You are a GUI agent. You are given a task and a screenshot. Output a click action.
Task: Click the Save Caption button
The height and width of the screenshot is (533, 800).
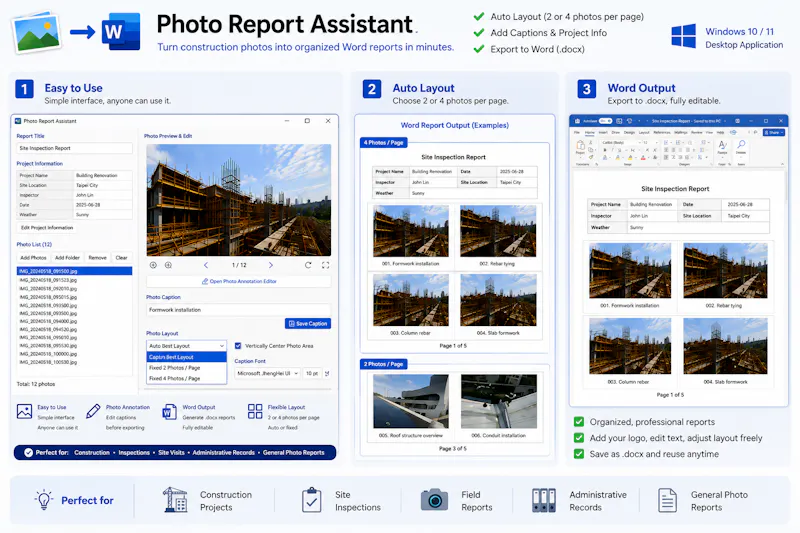tap(308, 323)
